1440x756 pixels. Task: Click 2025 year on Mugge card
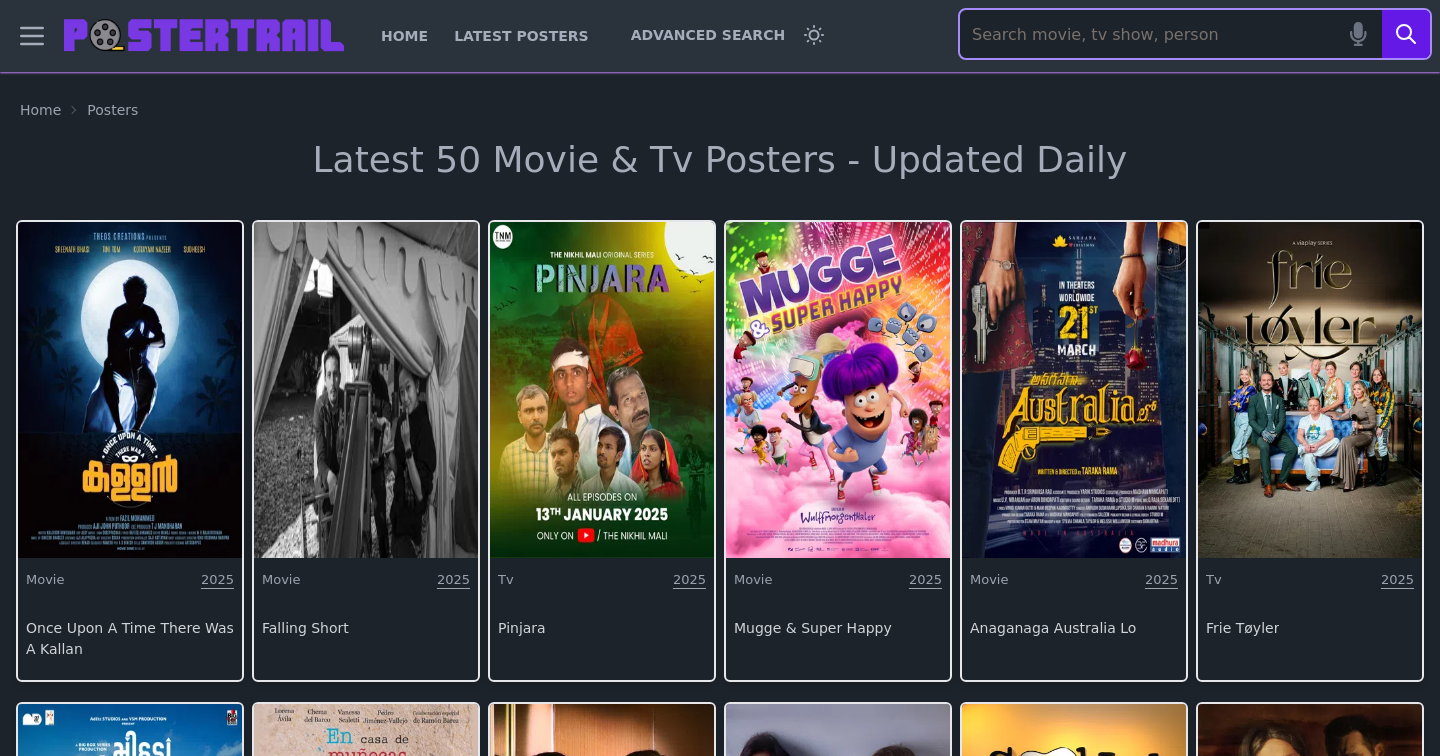point(925,580)
